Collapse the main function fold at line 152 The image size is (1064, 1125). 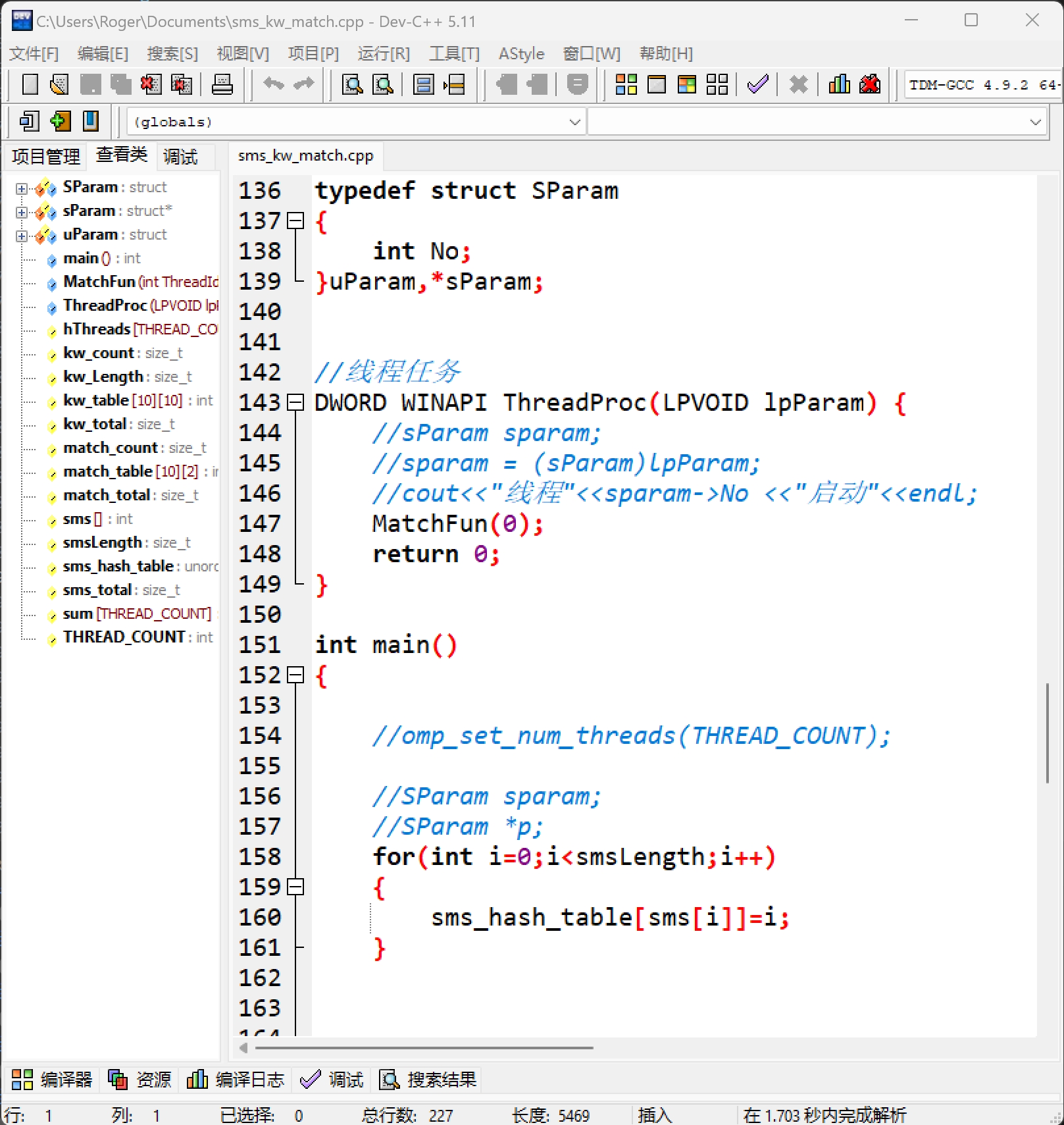tap(296, 675)
